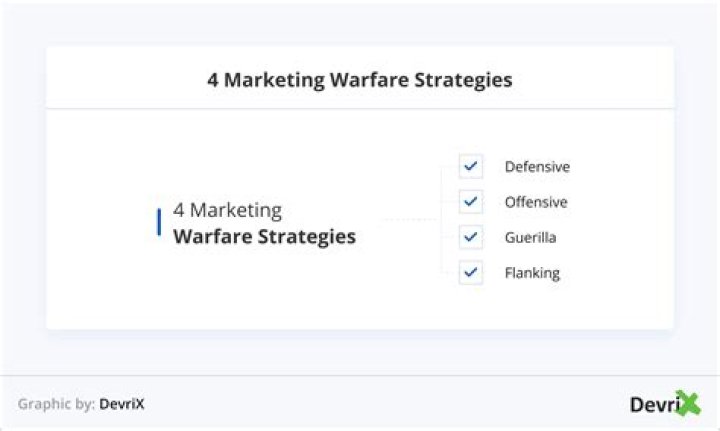
Task: Select the Offensive strategy label
Action: point(536,202)
